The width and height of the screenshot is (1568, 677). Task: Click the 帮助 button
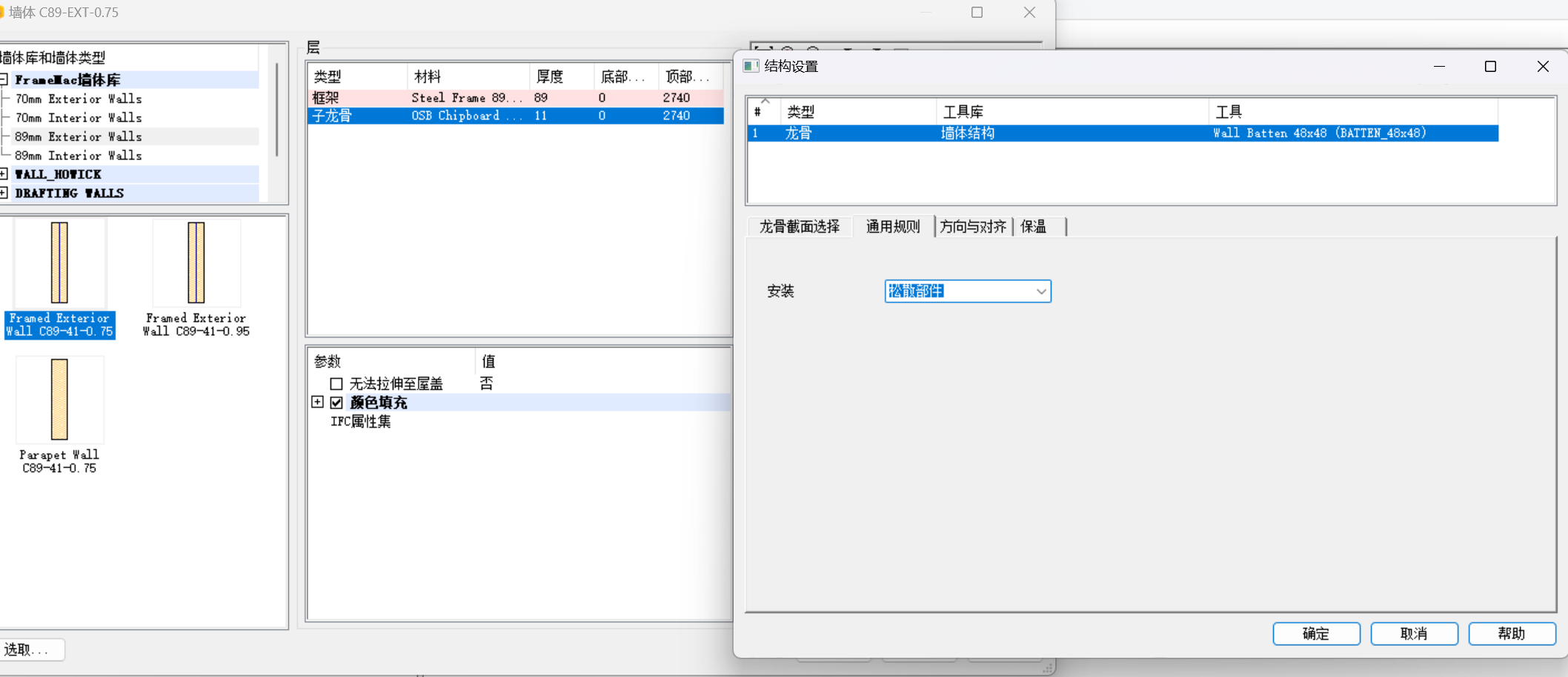click(1512, 633)
